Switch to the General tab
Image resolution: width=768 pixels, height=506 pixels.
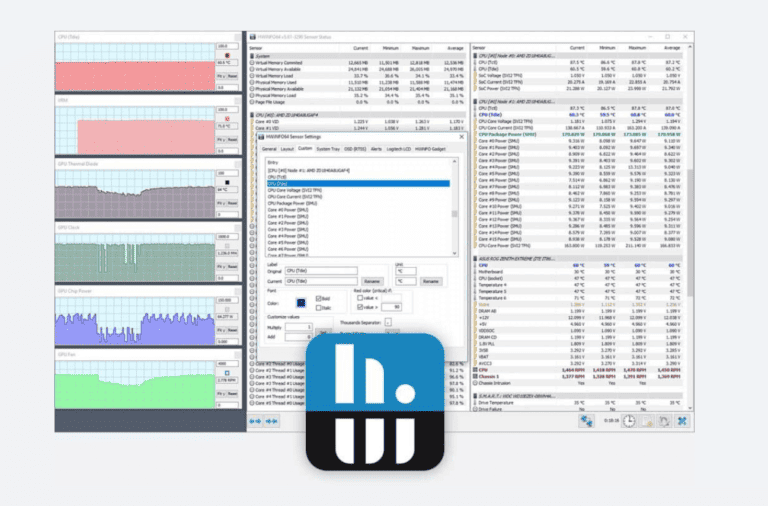point(269,149)
